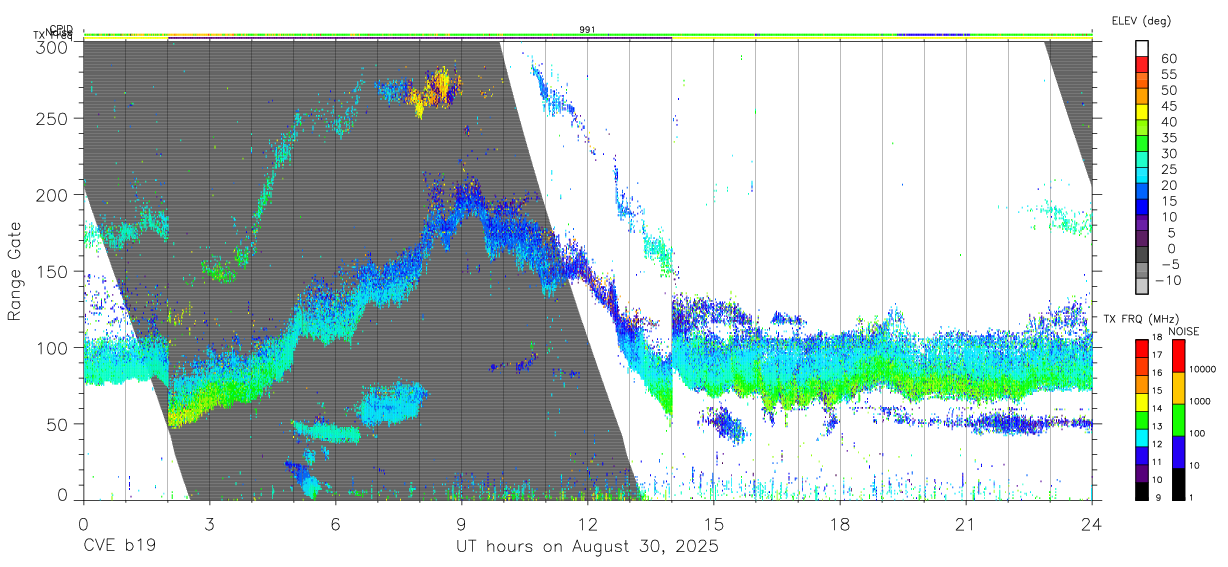Viewport: 1228px width, 567px height.
Task: Click the blue 11-12 MHz swatch in TX FRQ bar
Action: [x=1142, y=454]
